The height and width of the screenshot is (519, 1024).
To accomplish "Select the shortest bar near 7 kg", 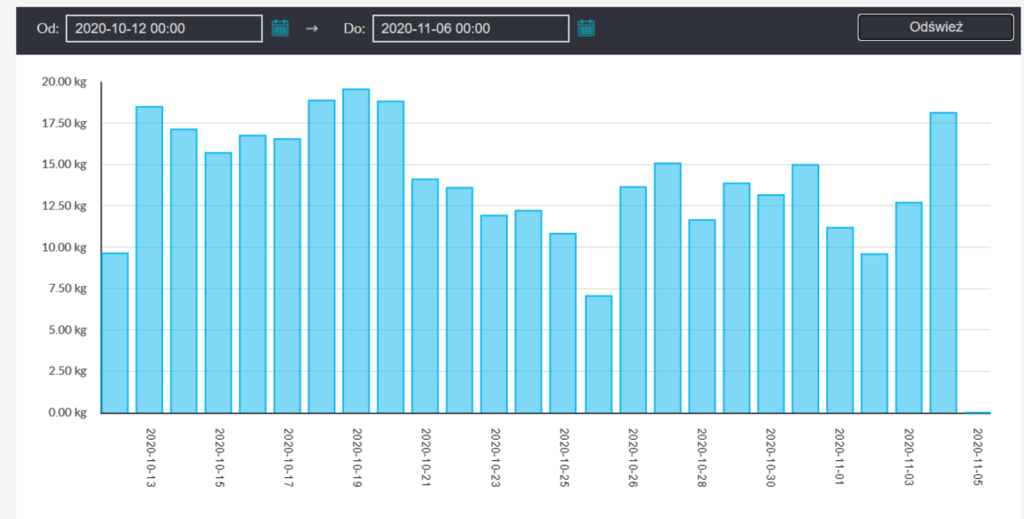I will 598,354.
